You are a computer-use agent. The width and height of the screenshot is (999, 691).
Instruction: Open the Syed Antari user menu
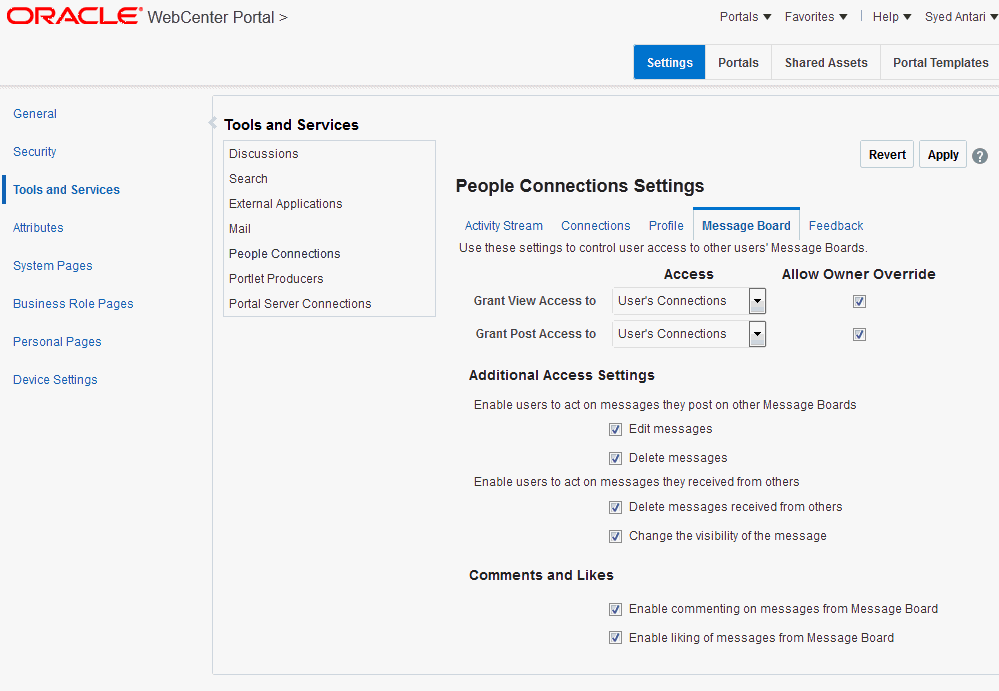[961, 17]
